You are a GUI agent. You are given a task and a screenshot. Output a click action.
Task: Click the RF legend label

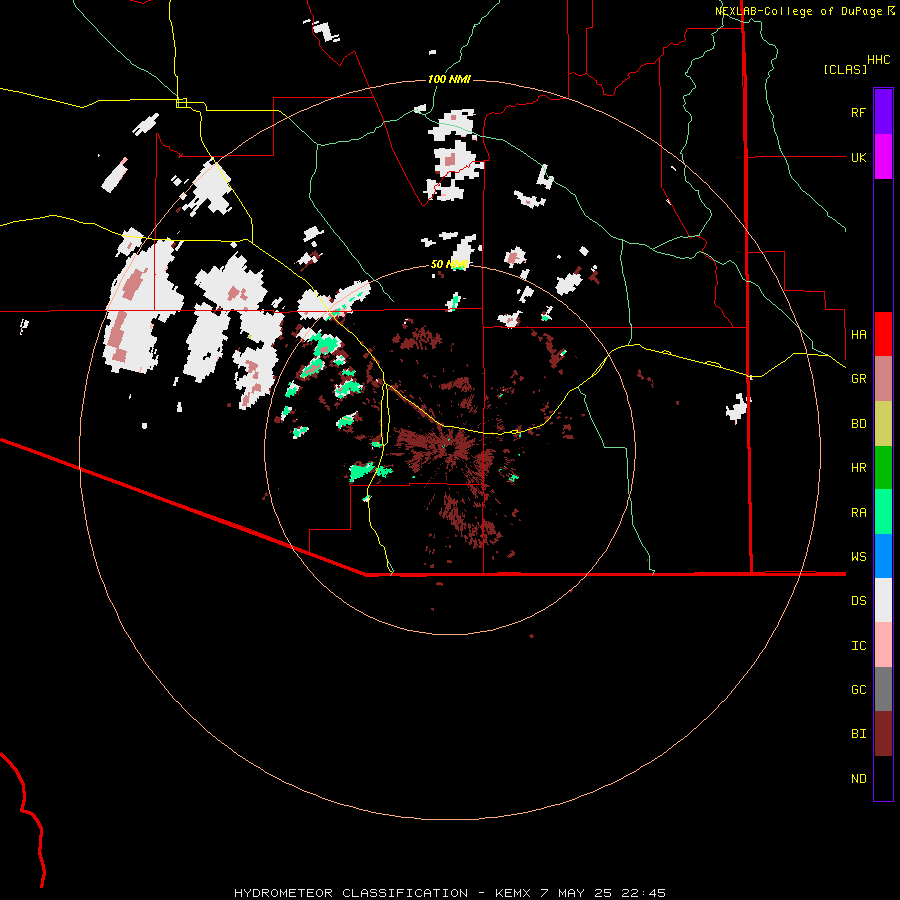(x=858, y=112)
